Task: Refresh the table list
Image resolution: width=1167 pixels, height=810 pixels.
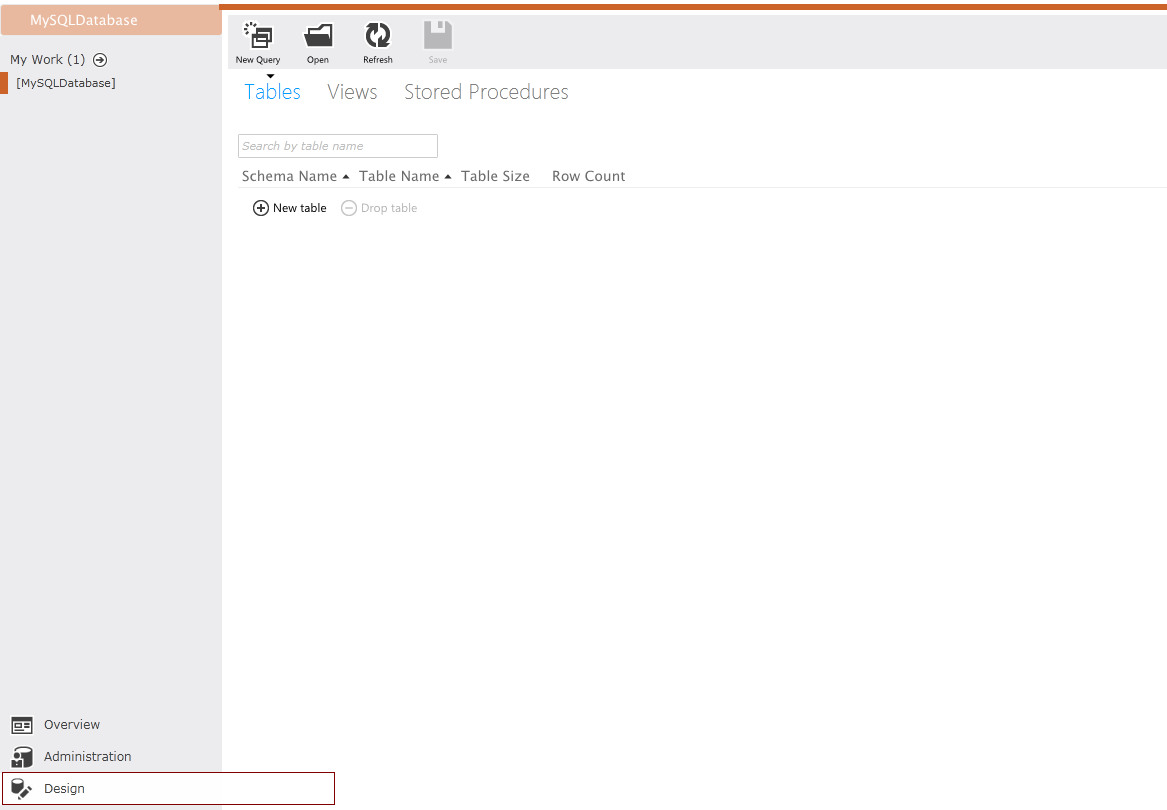Action: coord(378,37)
